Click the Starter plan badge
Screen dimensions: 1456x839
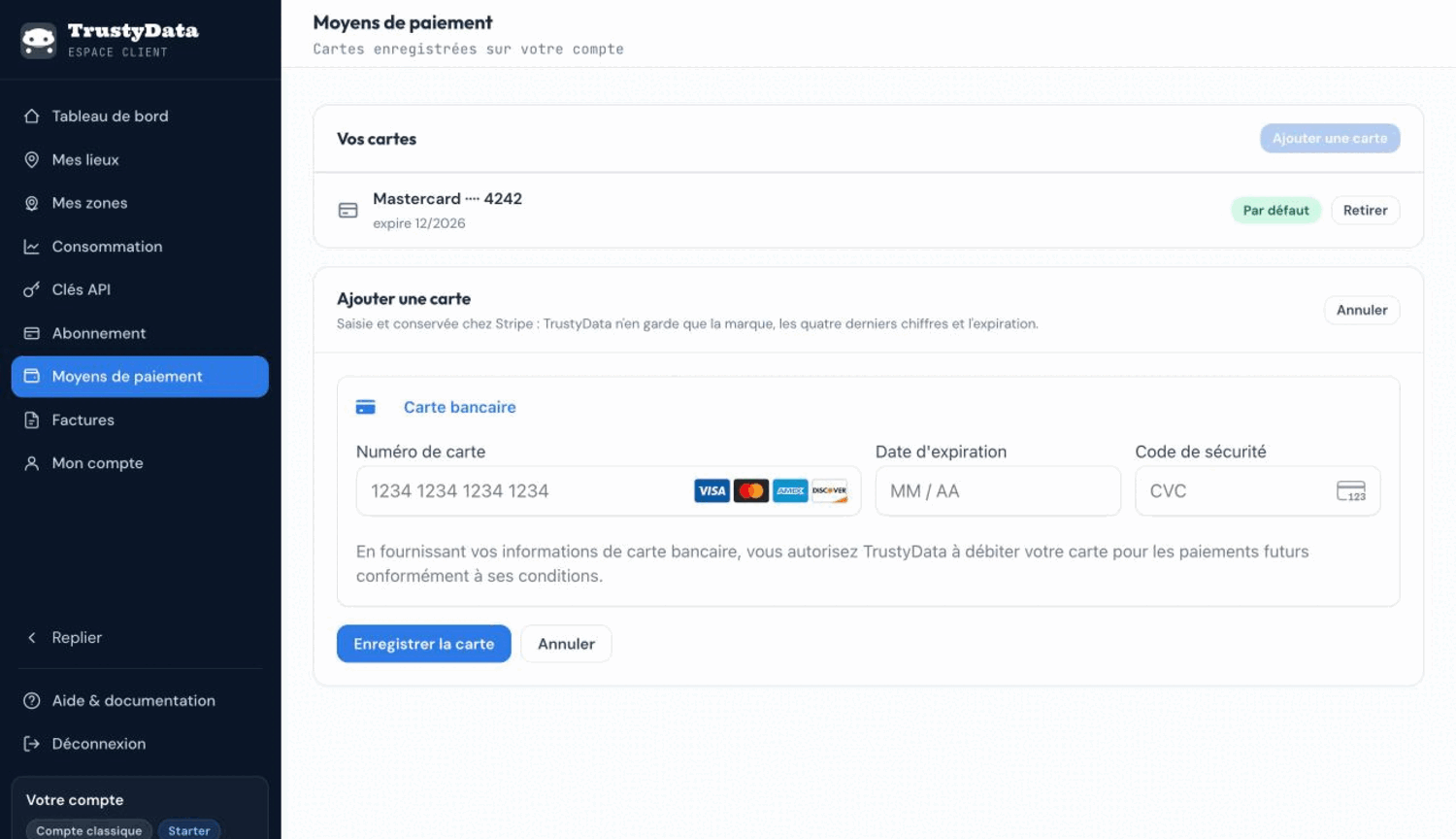(x=189, y=830)
